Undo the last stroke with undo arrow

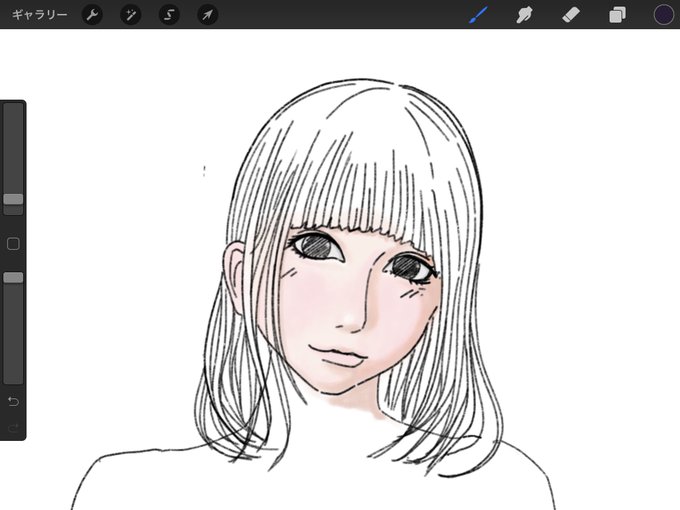pyautogui.click(x=13, y=402)
